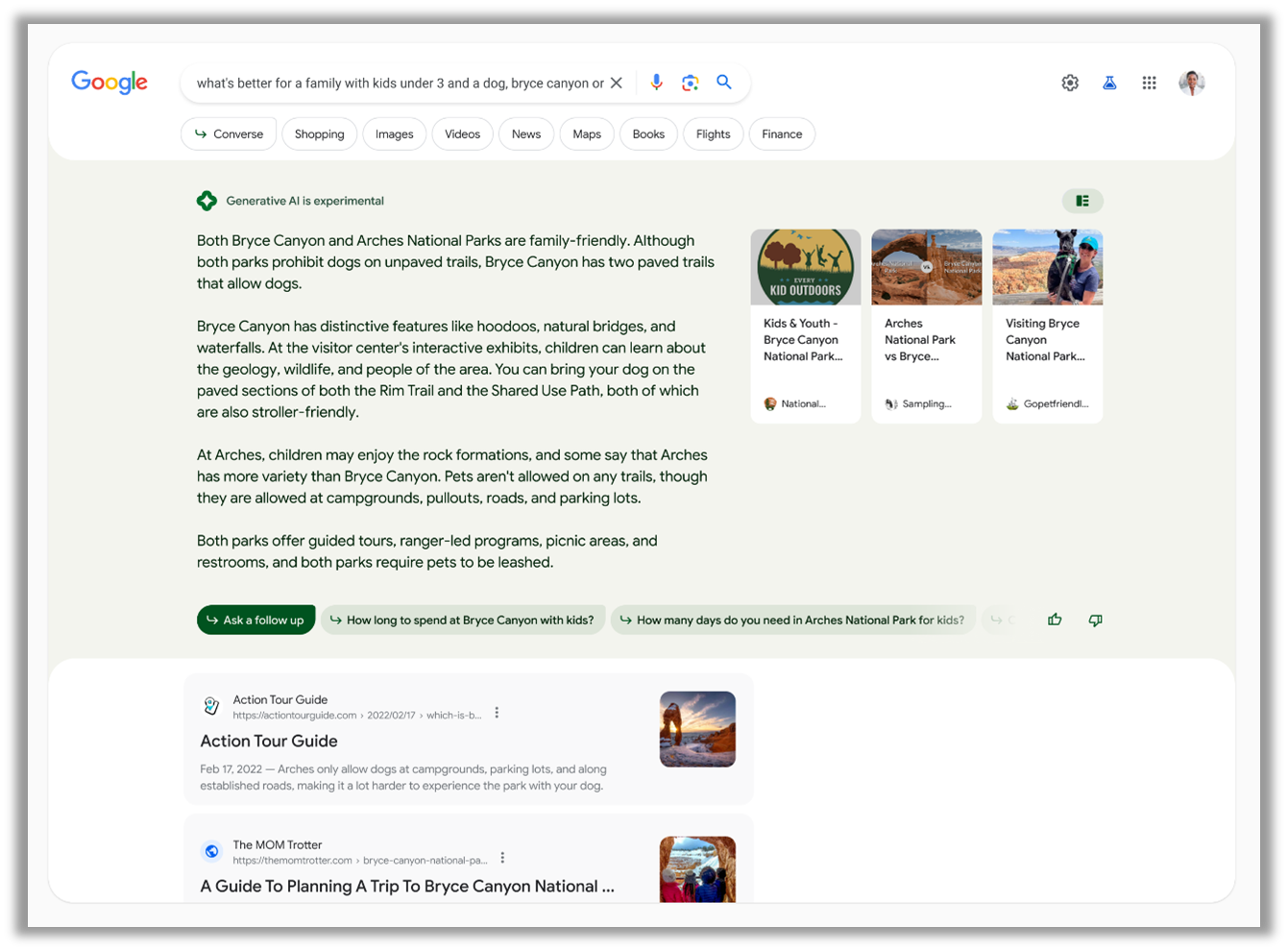This screenshot has width=1288, height=951.
Task: Click the woman with dog card thumbnail
Action: click(1048, 267)
